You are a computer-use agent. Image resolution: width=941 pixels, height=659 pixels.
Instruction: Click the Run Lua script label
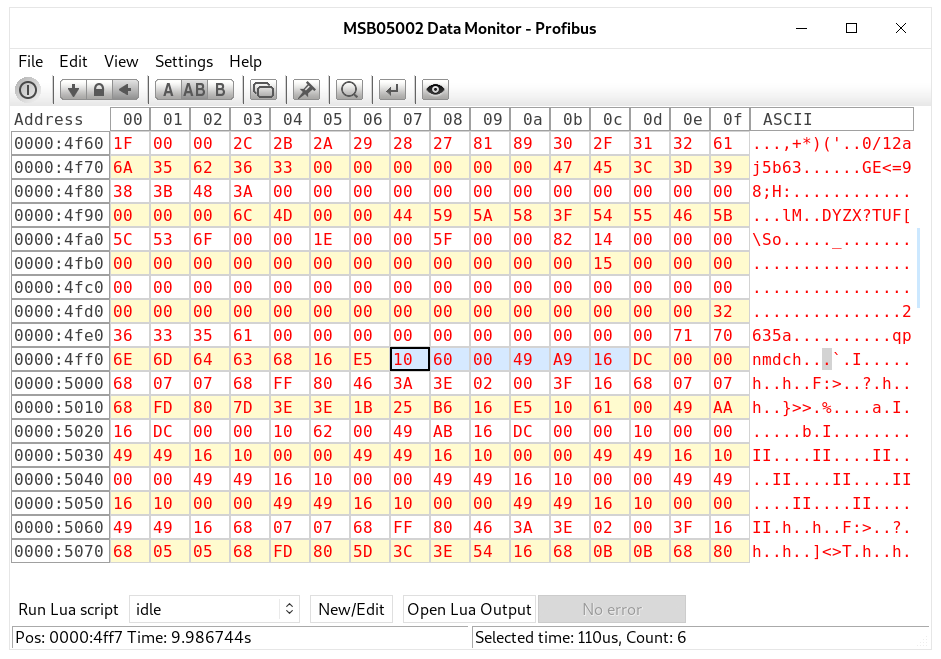click(x=68, y=609)
